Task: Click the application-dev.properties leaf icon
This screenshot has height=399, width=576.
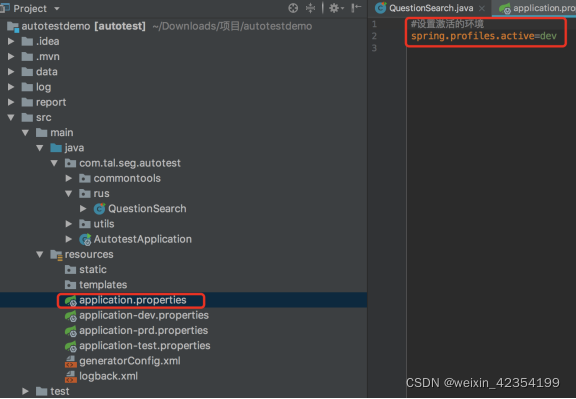Action: pos(71,316)
